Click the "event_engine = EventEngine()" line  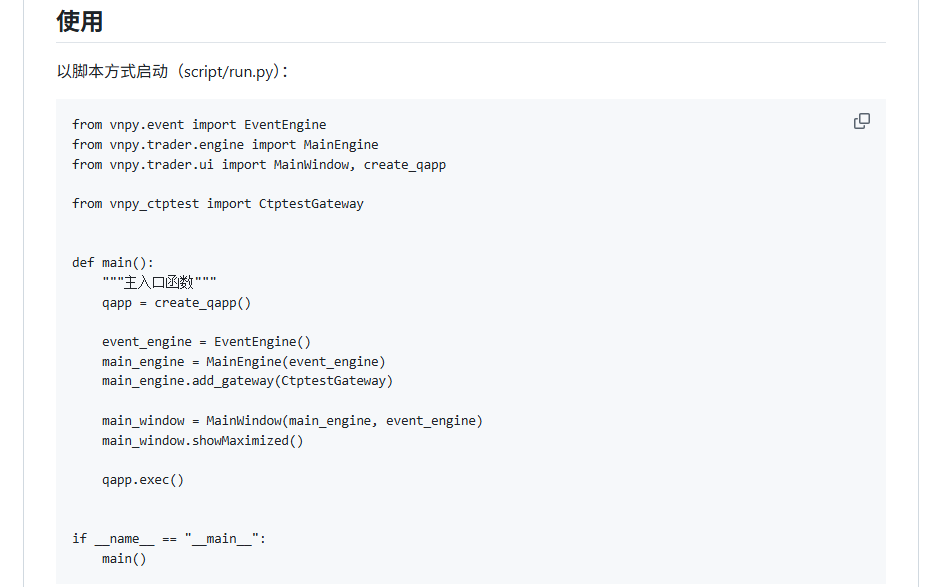206,342
